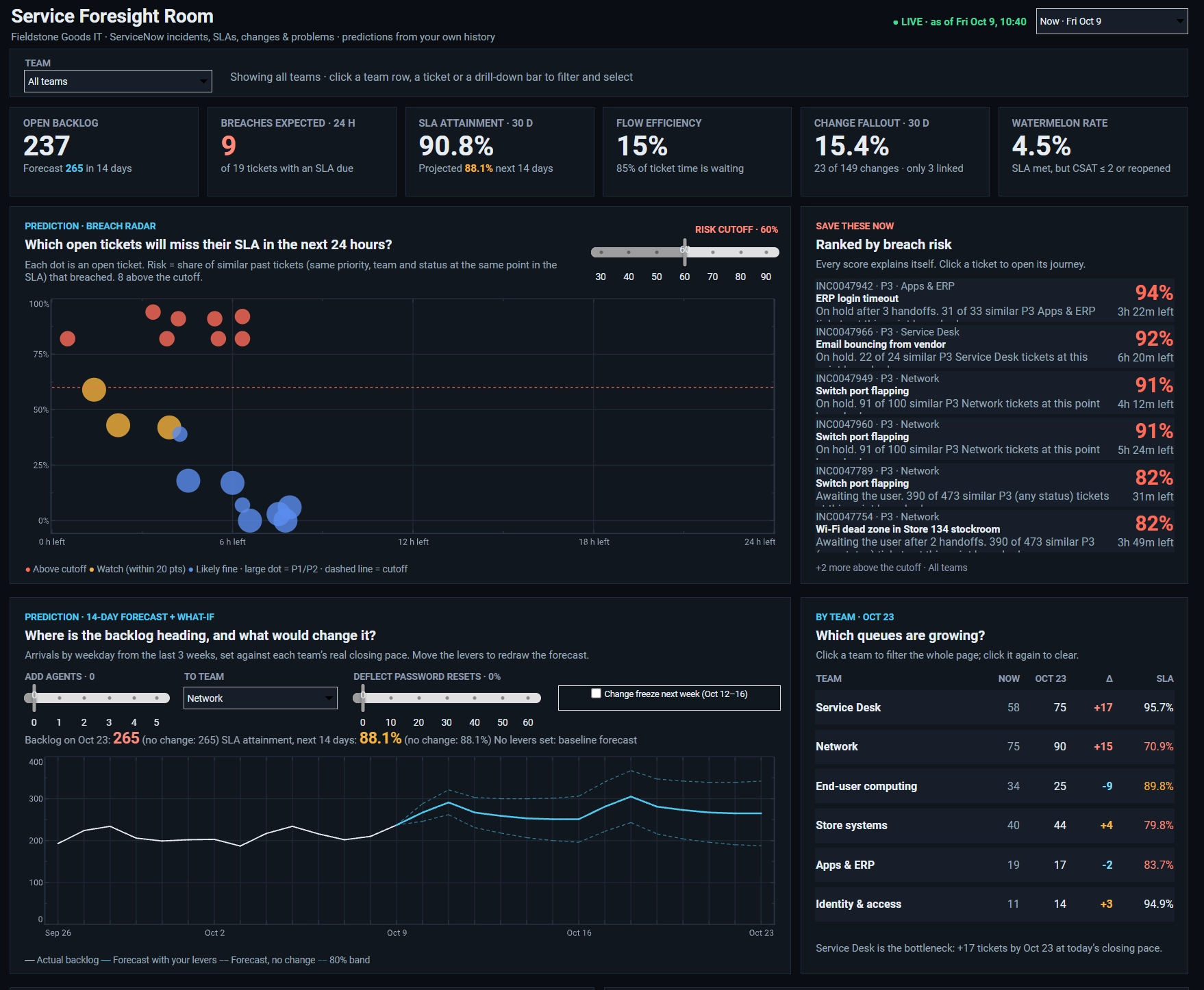
Task: Filter by Service Desk team row
Action: click(x=994, y=707)
